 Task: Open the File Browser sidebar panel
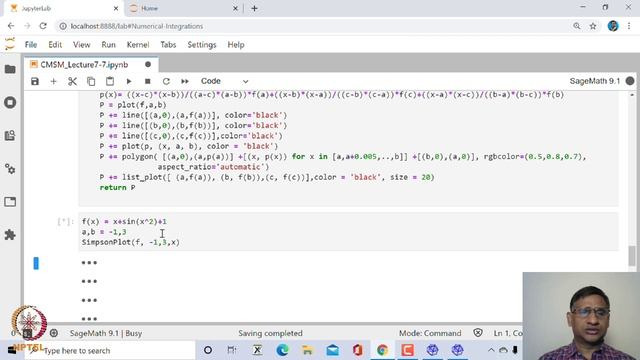pos(10,69)
